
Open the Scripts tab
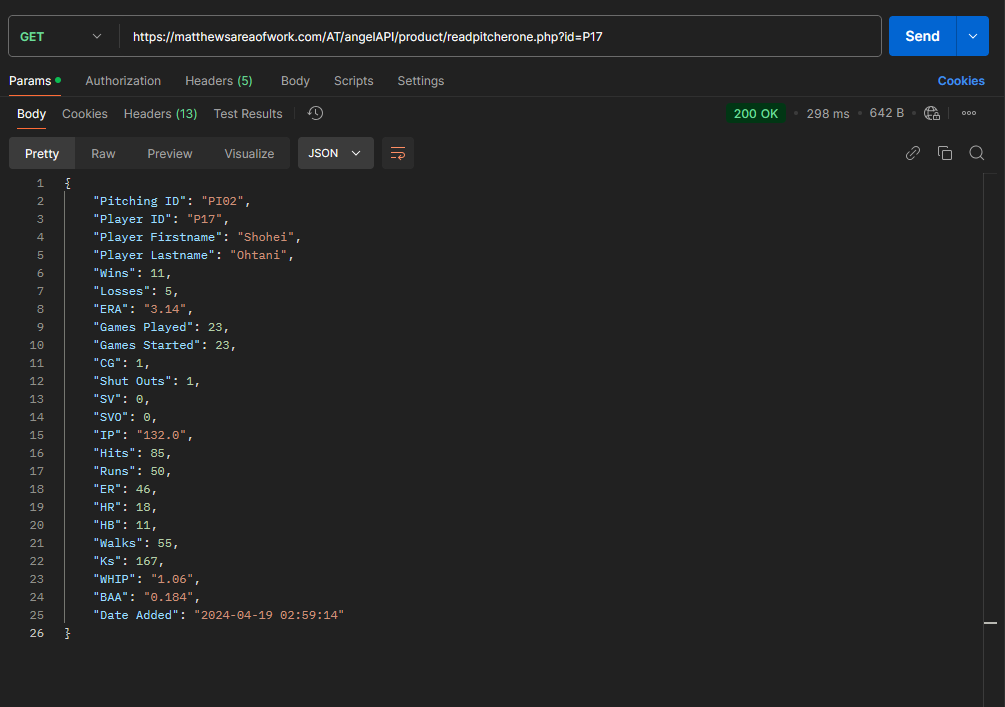pyautogui.click(x=353, y=81)
